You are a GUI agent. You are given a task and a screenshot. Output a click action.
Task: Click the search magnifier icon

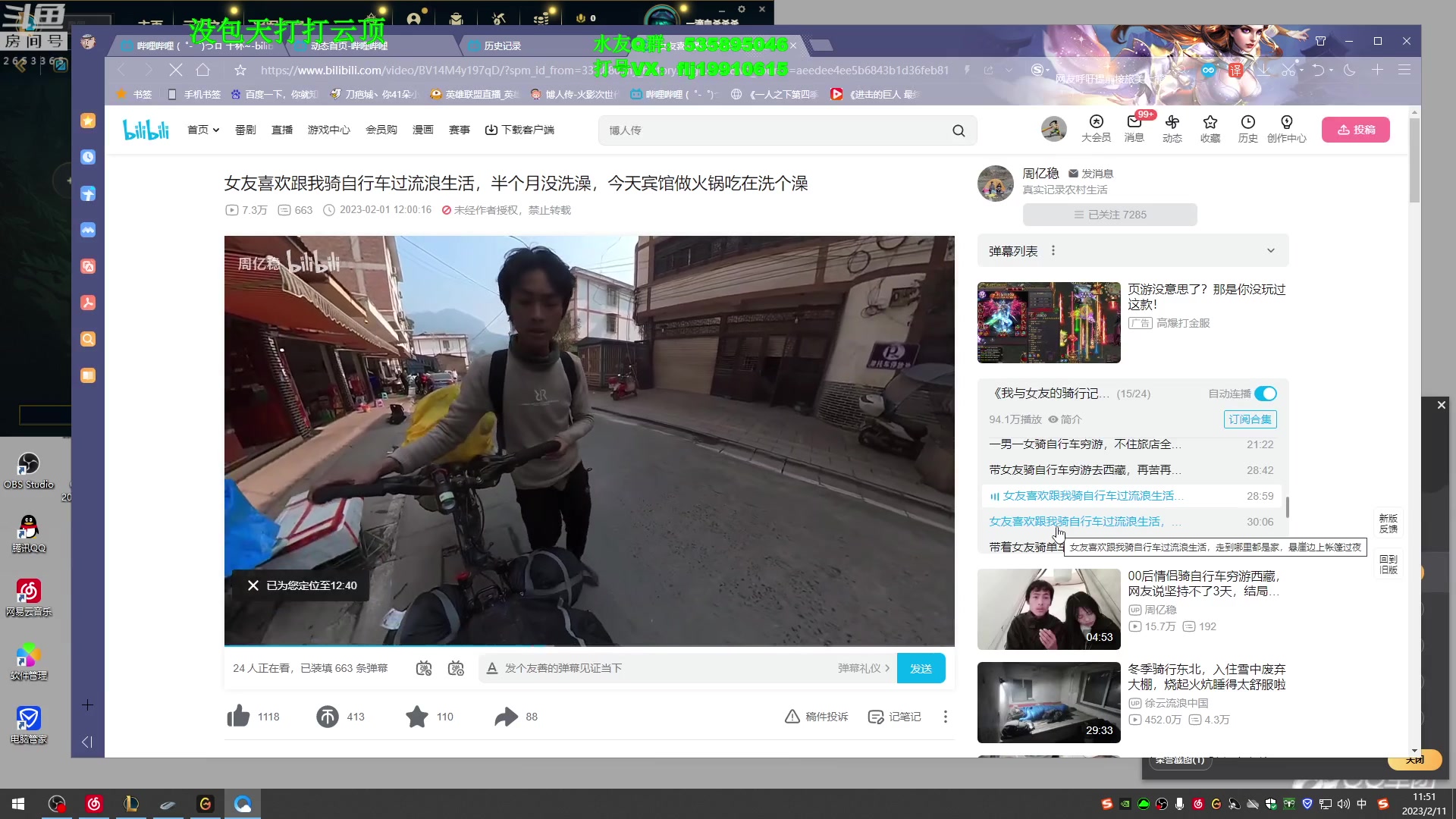[959, 130]
